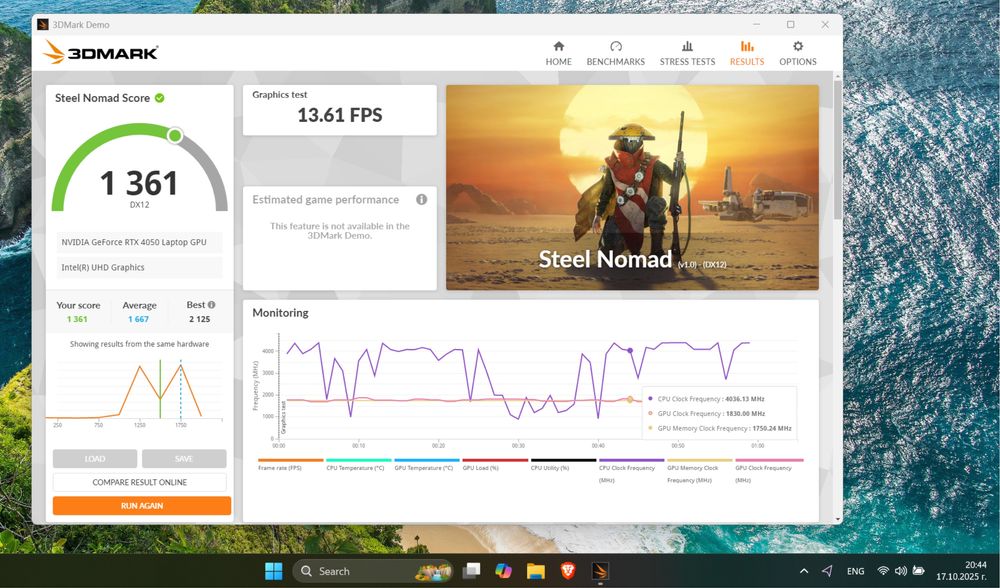Screen dimensions: 1000x588
Task: Click the 13.61 FPS graphics test value
Action: pyautogui.click(x=340, y=115)
